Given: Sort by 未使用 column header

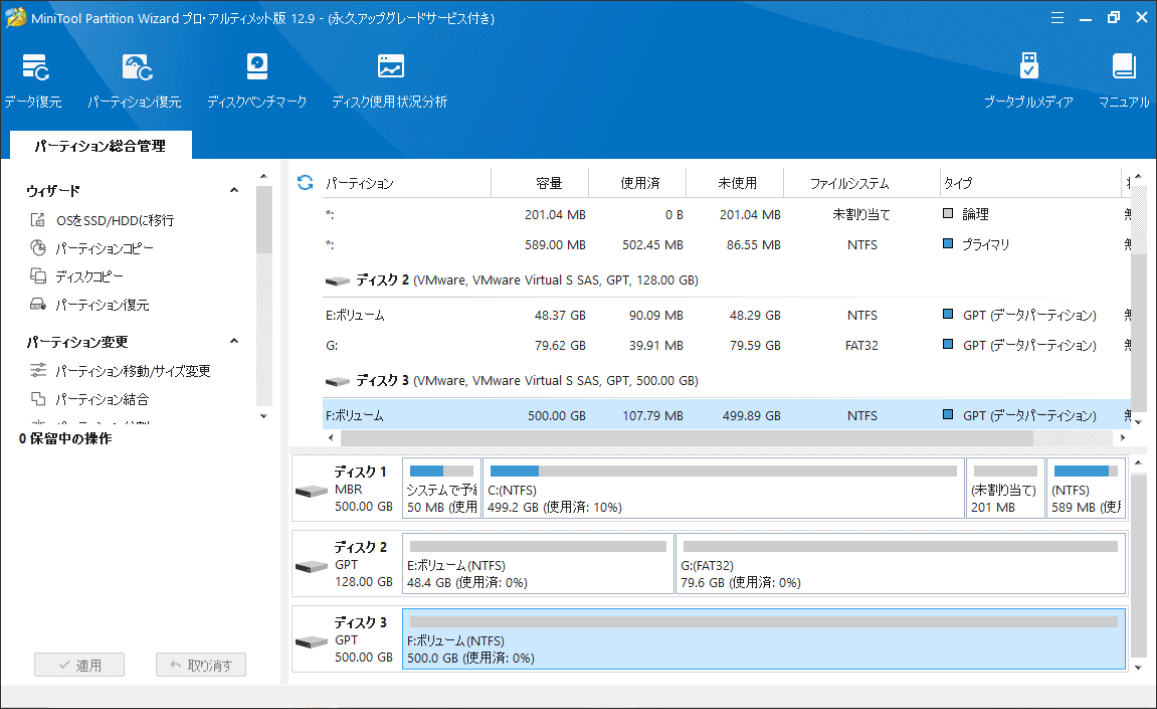Looking at the screenshot, I should (735, 183).
